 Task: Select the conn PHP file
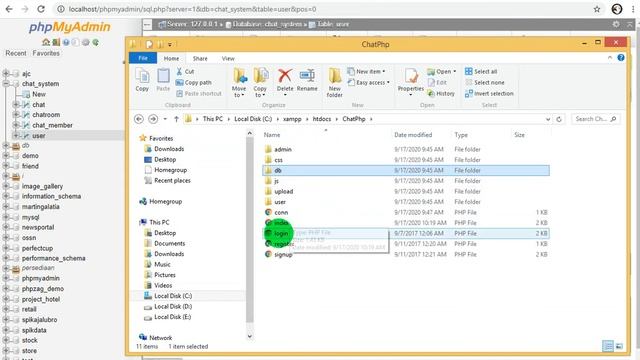pos(281,212)
